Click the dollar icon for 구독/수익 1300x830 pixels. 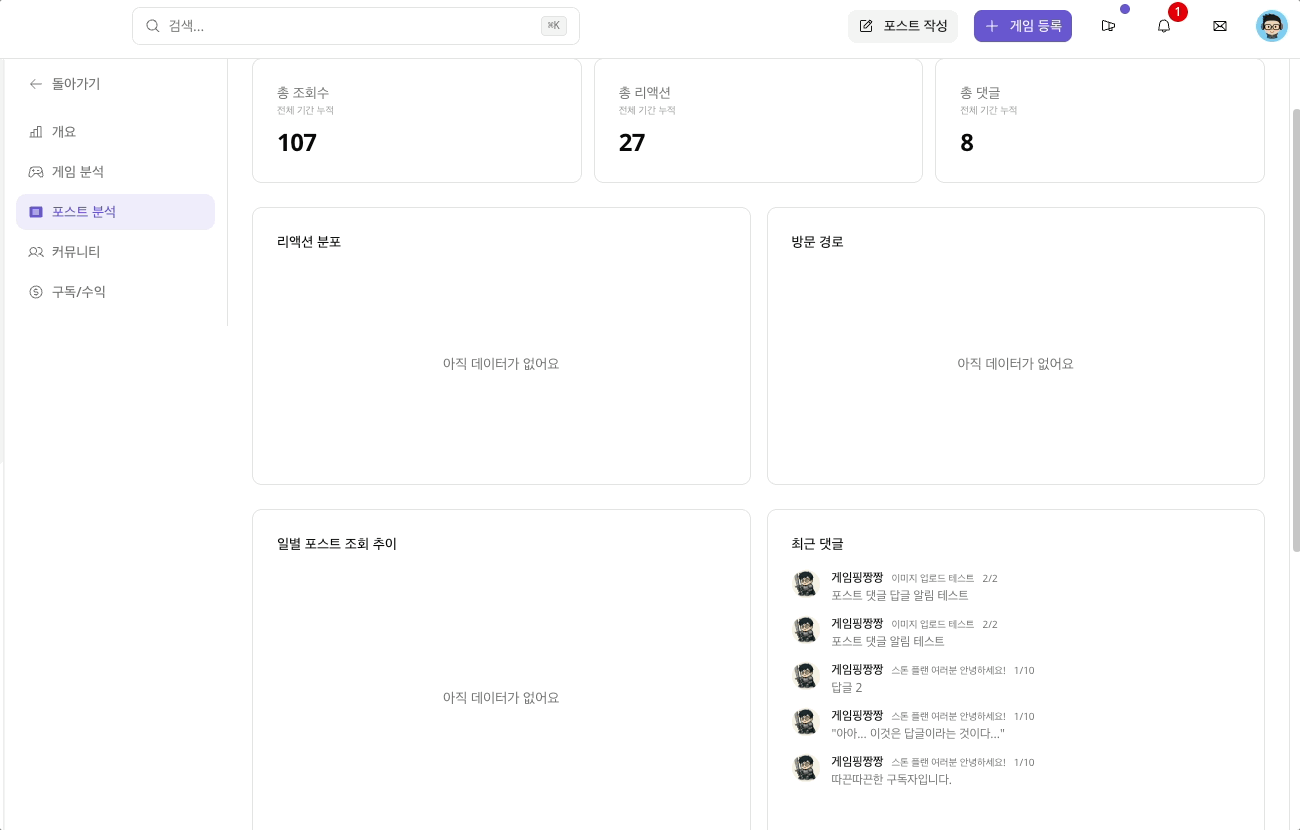pos(36,292)
